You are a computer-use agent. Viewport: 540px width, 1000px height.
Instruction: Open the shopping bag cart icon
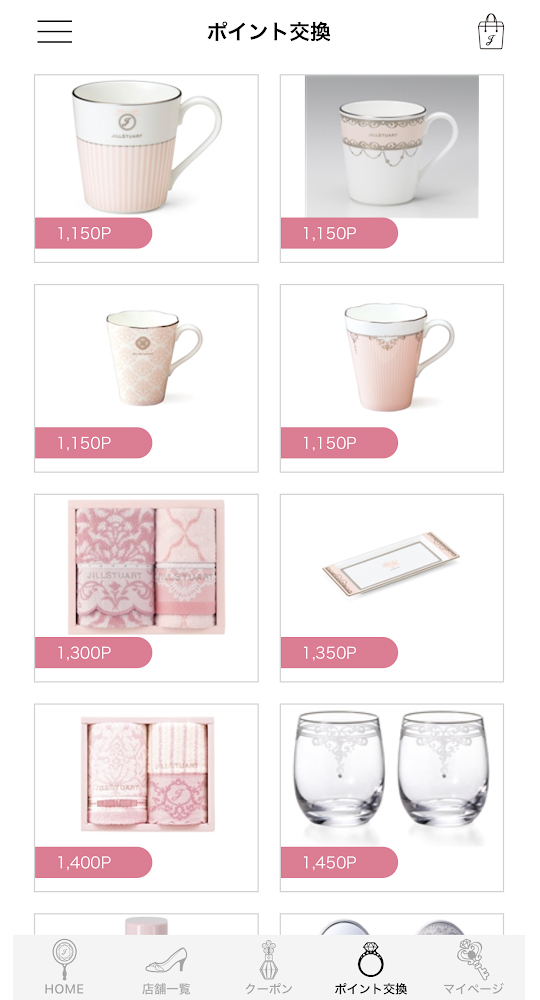point(490,31)
